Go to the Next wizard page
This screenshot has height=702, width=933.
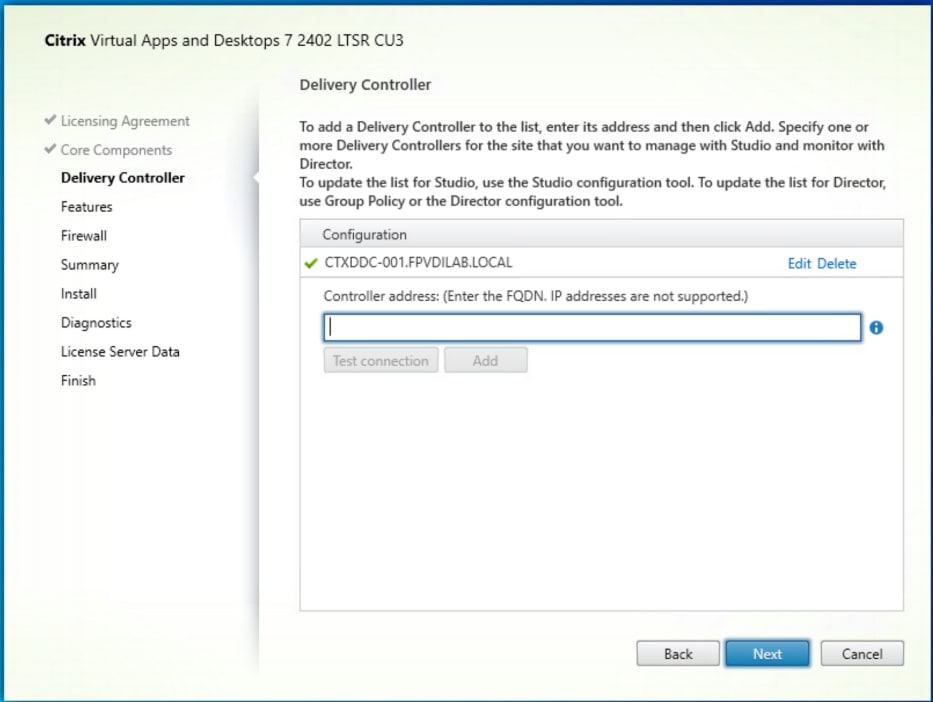pos(767,654)
